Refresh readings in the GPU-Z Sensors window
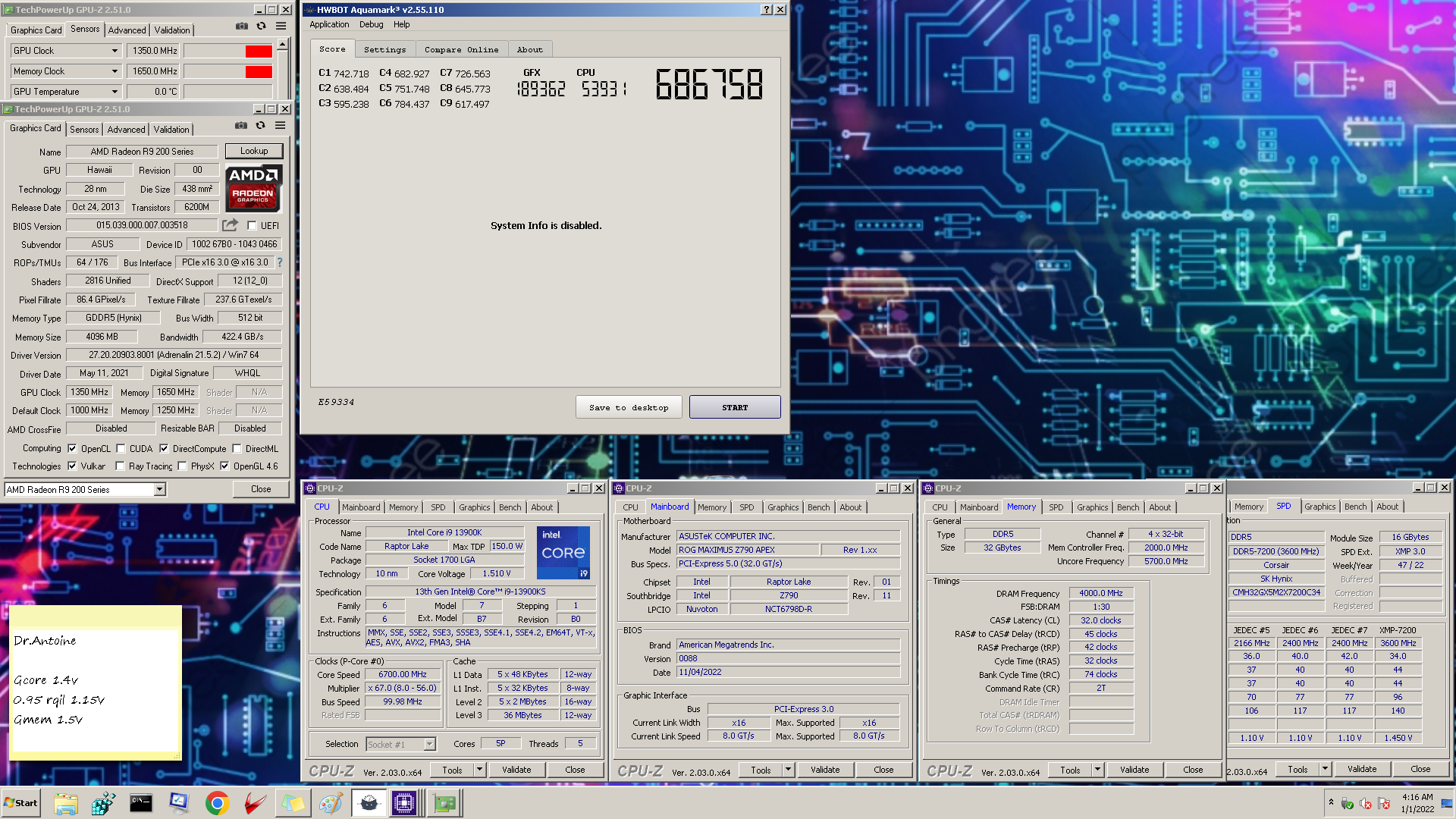 coord(261,27)
